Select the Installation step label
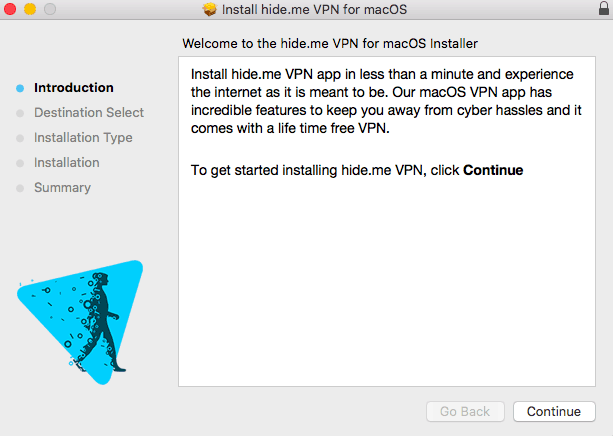Image resolution: width=613 pixels, height=436 pixels. [66, 163]
